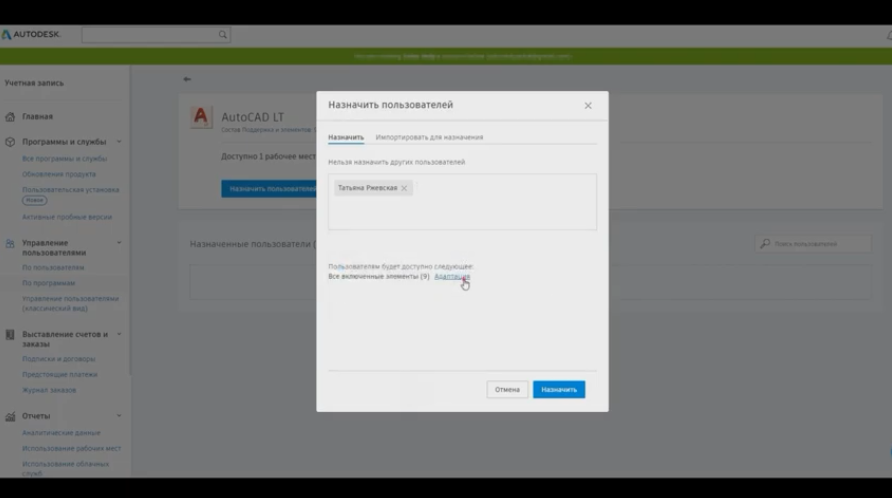Click the Выставление счетов и заказы icon
The height and width of the screenshot is (498, 892).
pos(10,335)
